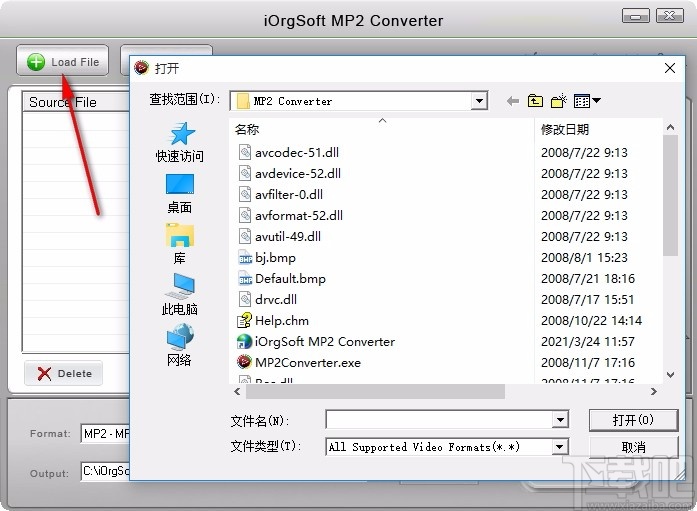Click Format field in main window
The height and width of the screenshot is (511, 697).
point(105,433)
